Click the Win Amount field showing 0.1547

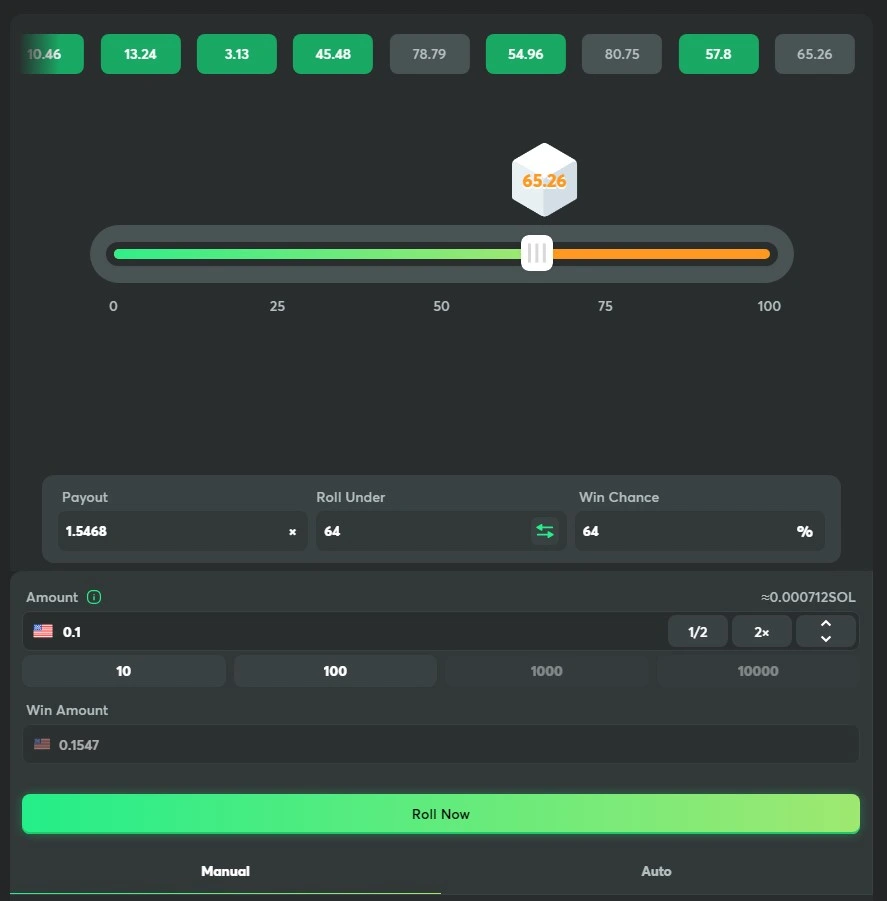click(x=441, y=745)
